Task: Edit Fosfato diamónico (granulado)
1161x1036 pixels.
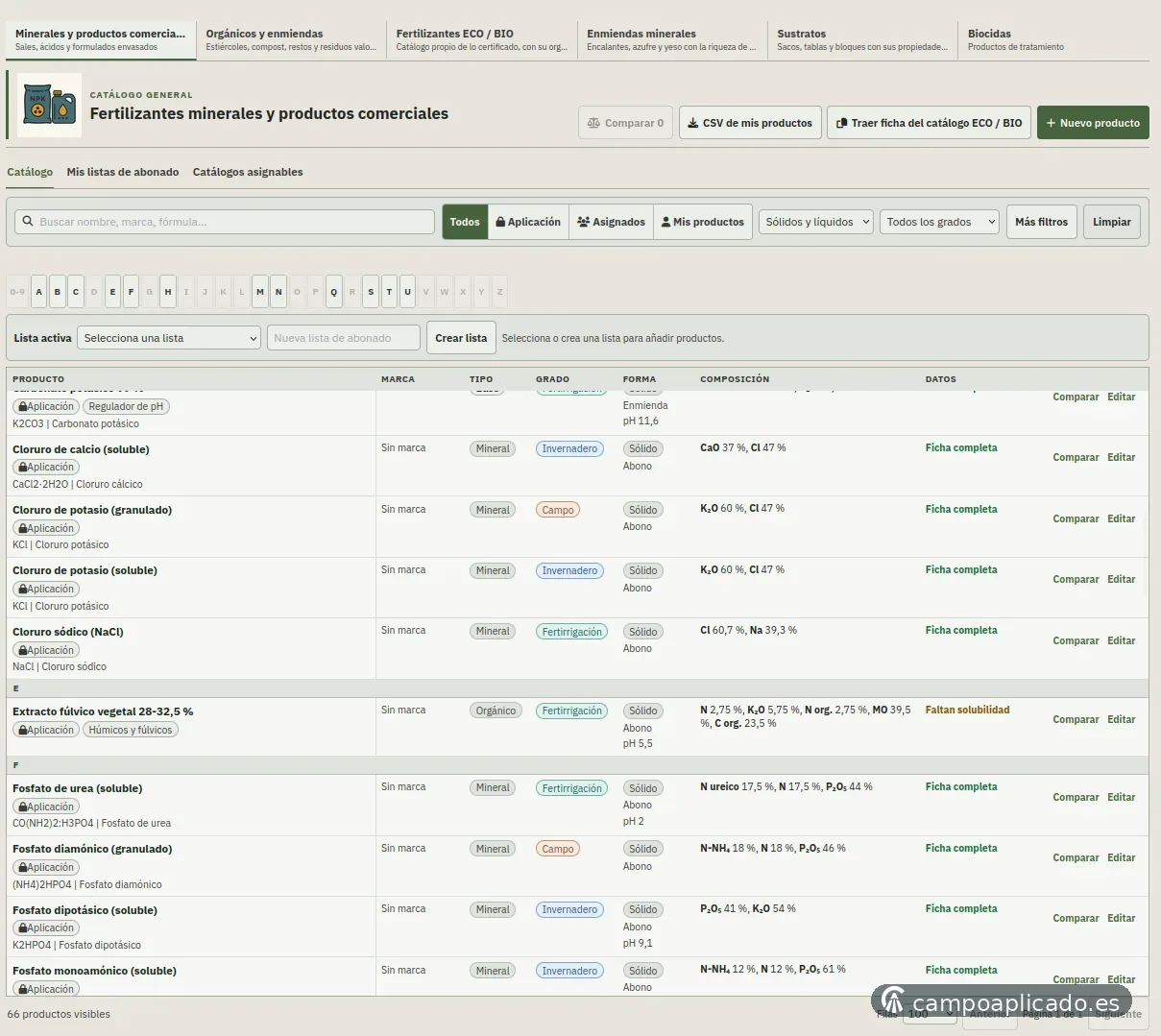Action: 1122,857
